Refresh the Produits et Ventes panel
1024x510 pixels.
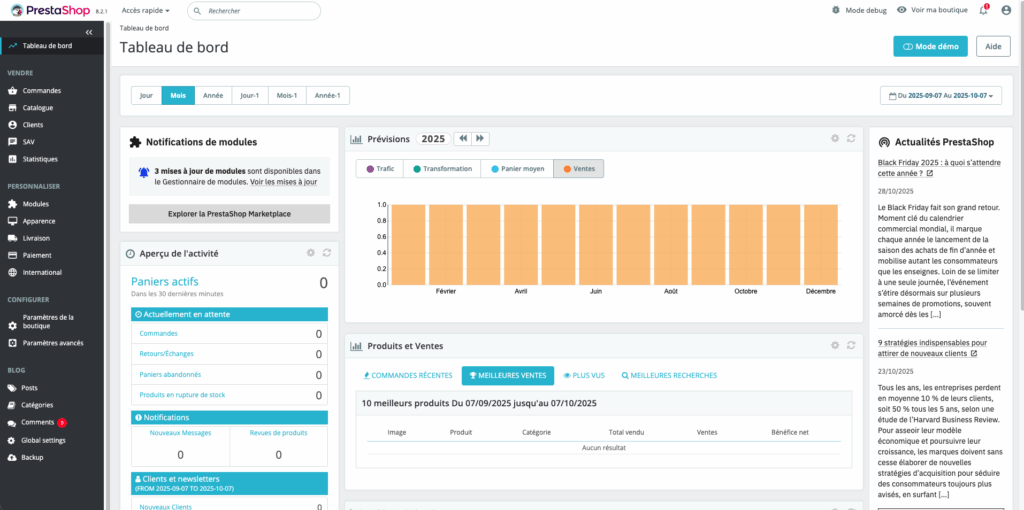pos(850,345)
